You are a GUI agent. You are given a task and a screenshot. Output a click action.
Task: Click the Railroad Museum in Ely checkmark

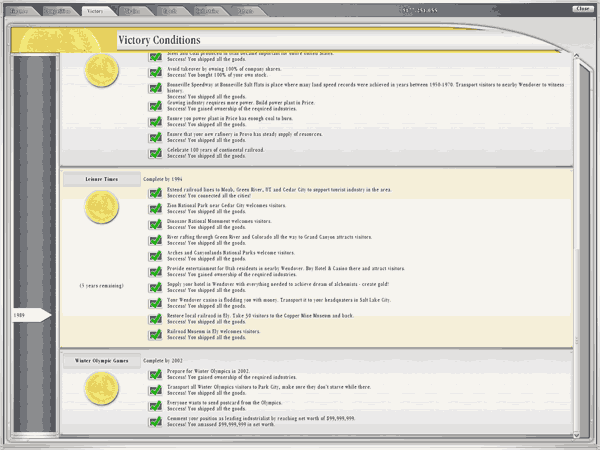coord(155,335)
